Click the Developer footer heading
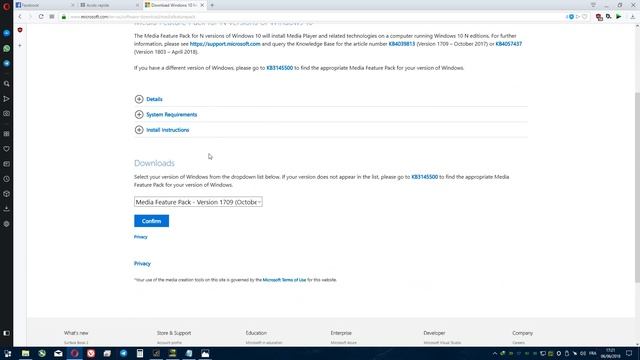The height and width of the screenshot is (360, 640). click(x=434, y=333)
